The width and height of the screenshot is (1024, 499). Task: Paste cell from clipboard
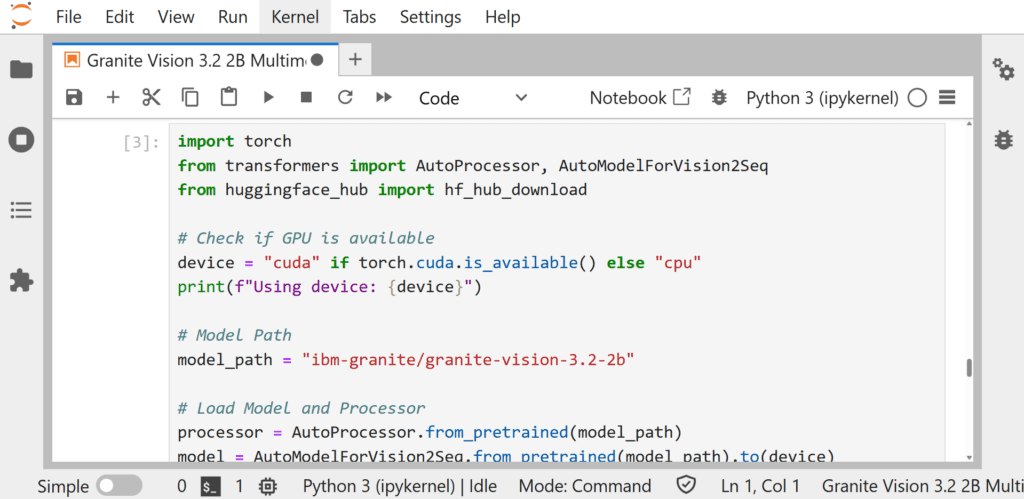coord(228,97)
